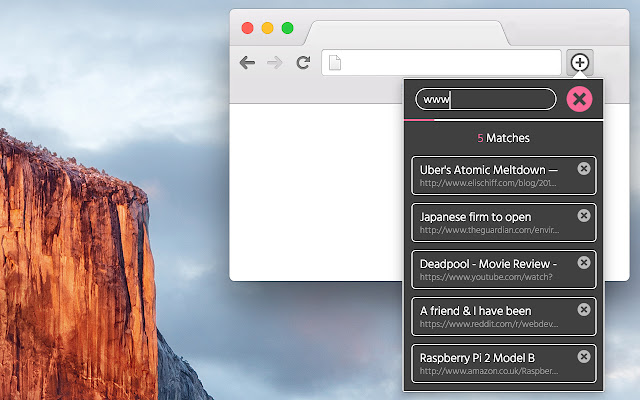
Task: Click the browser forward arrow
Action: coord(275,63)
